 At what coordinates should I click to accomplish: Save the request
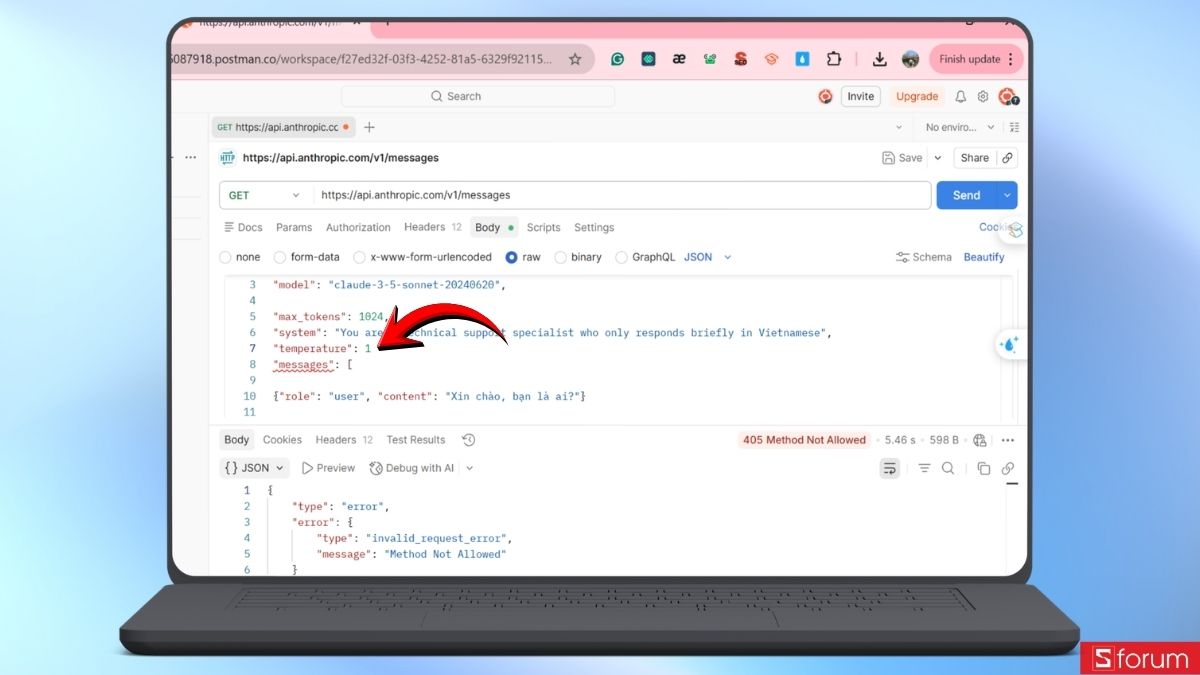coord(903,158)
